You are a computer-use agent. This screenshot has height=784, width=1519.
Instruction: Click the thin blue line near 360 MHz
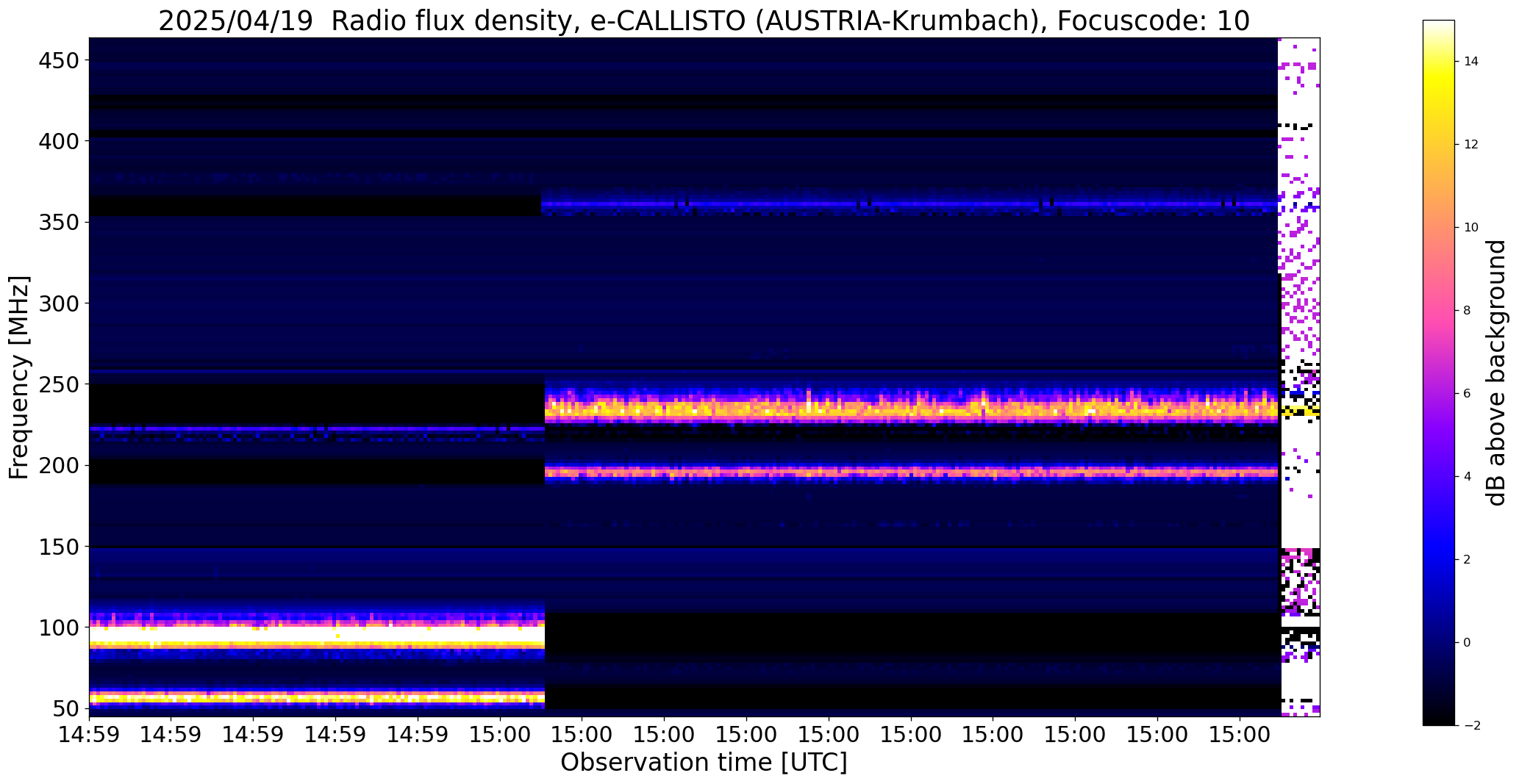(x=910, y=204)
